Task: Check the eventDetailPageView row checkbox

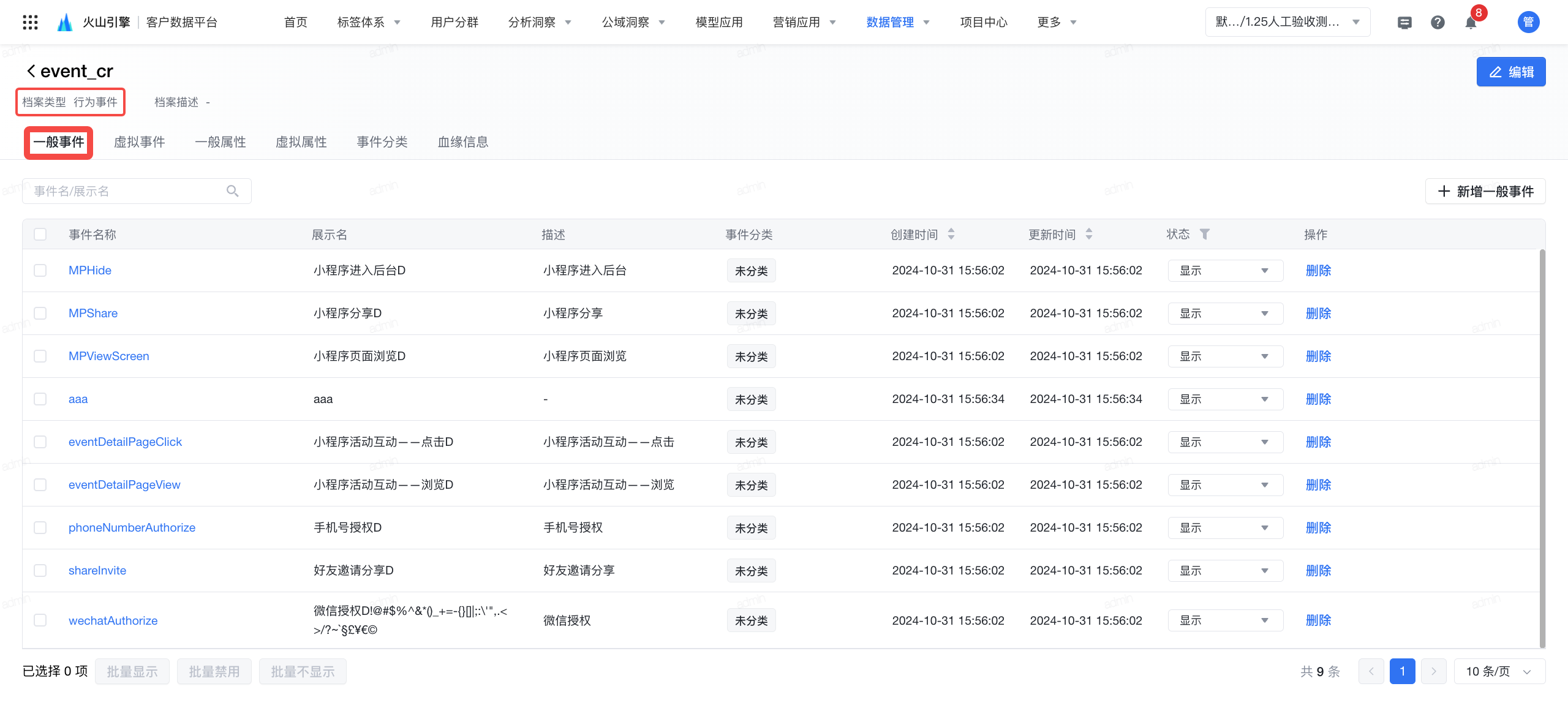Action: 40,484
